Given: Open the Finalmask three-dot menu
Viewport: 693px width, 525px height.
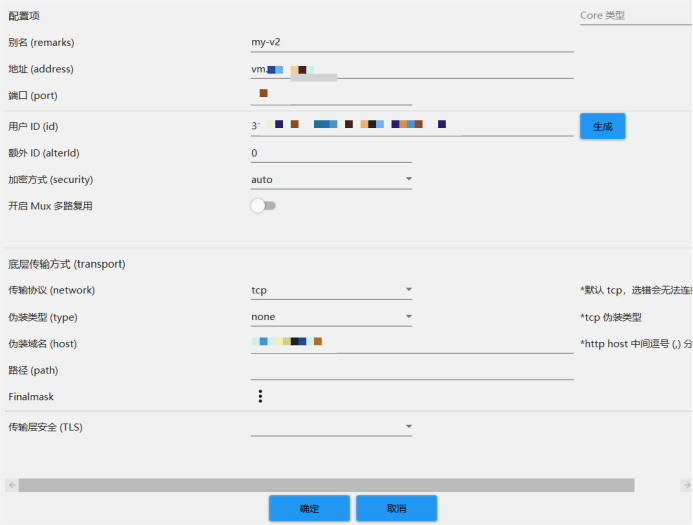Looking at the screenshot, I should (x=260, y=396).
